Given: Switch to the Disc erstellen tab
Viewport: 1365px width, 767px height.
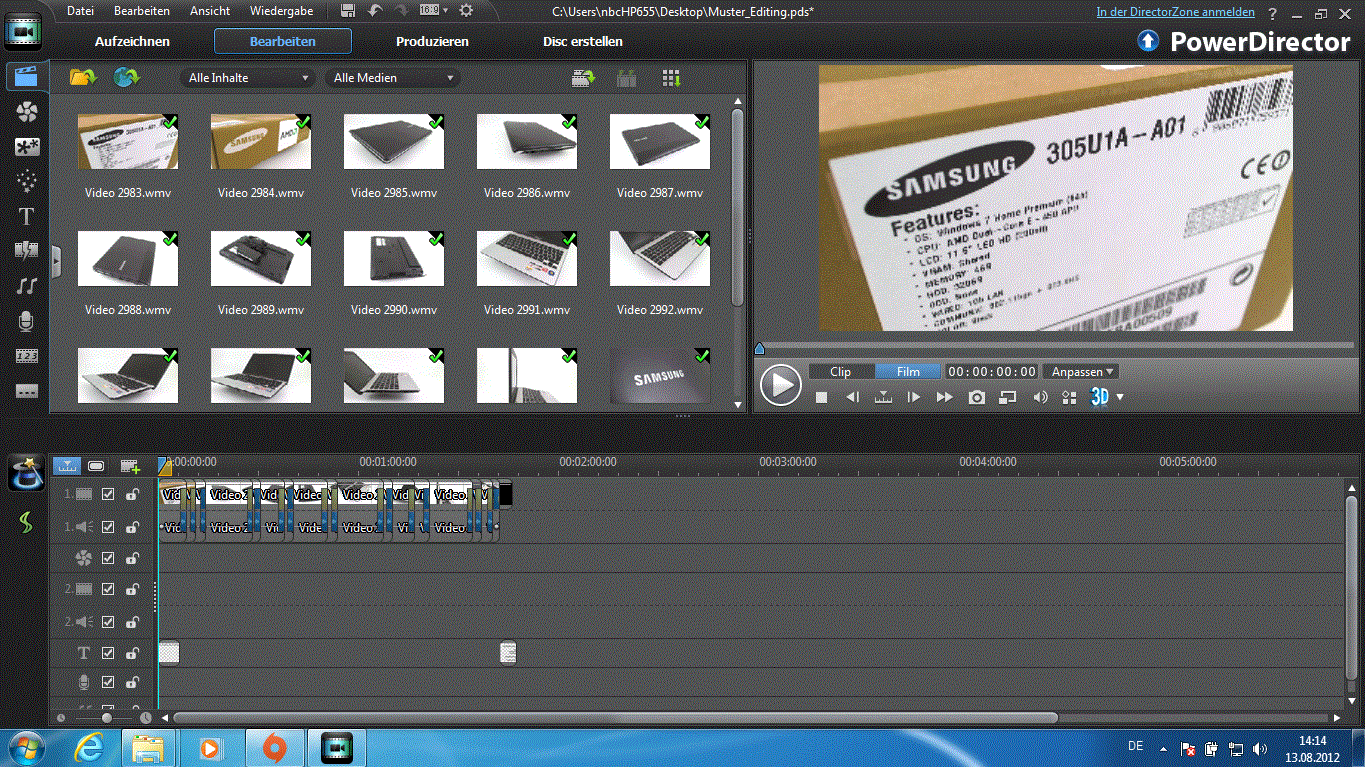Looking at the screenshot, I should coord(583,41).
